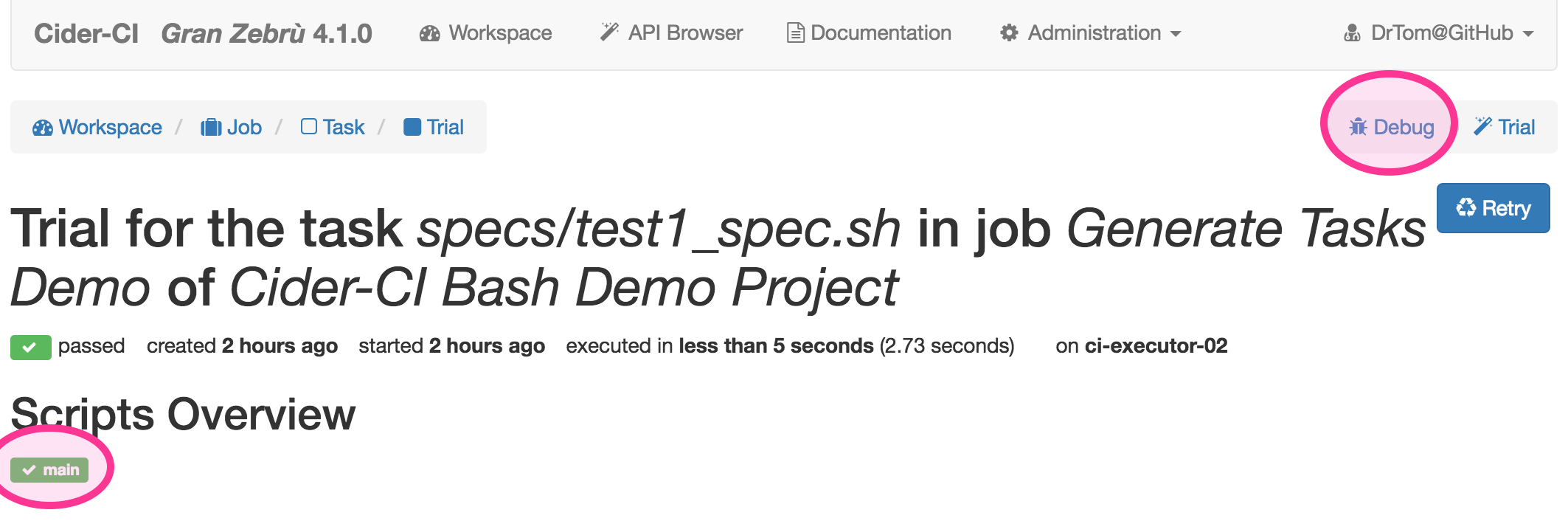This screenshot has height=521, width=1568.
Task: Go to Workspace via breadcrumb link
Action: point(97,127)
